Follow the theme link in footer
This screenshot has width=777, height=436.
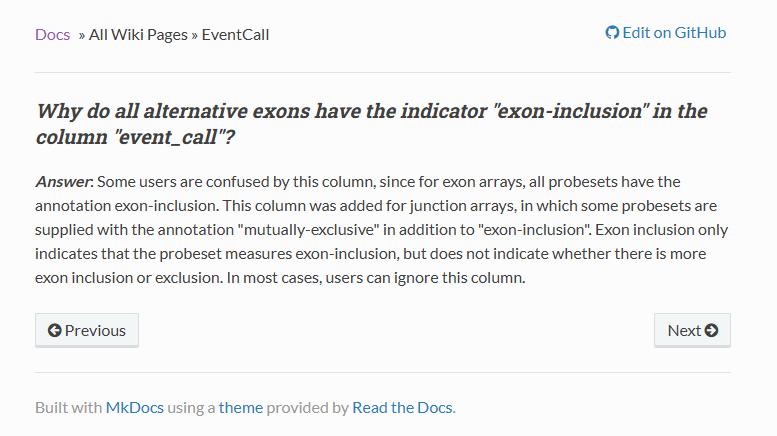tap(240, 407)
